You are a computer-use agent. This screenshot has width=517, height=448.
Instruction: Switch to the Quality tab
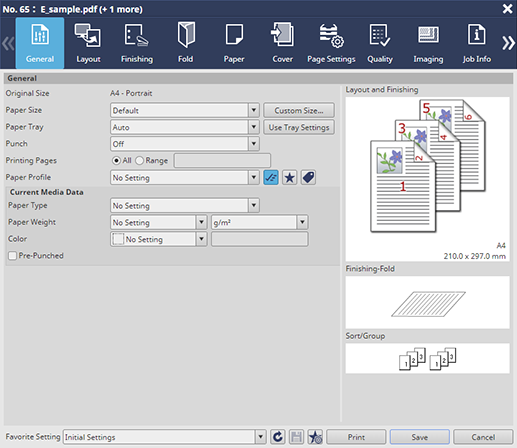point(380,43)
